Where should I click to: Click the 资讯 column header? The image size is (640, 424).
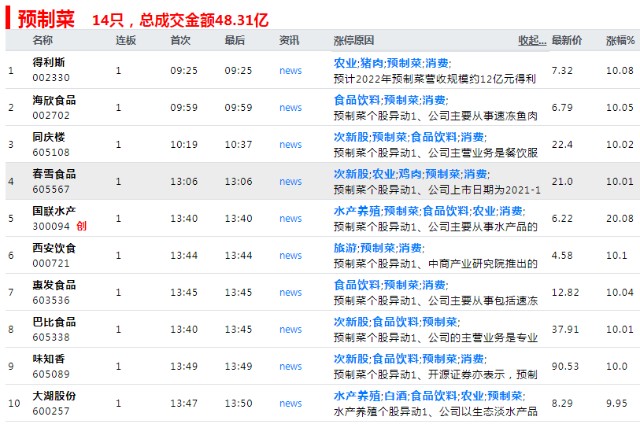(289, 40)
